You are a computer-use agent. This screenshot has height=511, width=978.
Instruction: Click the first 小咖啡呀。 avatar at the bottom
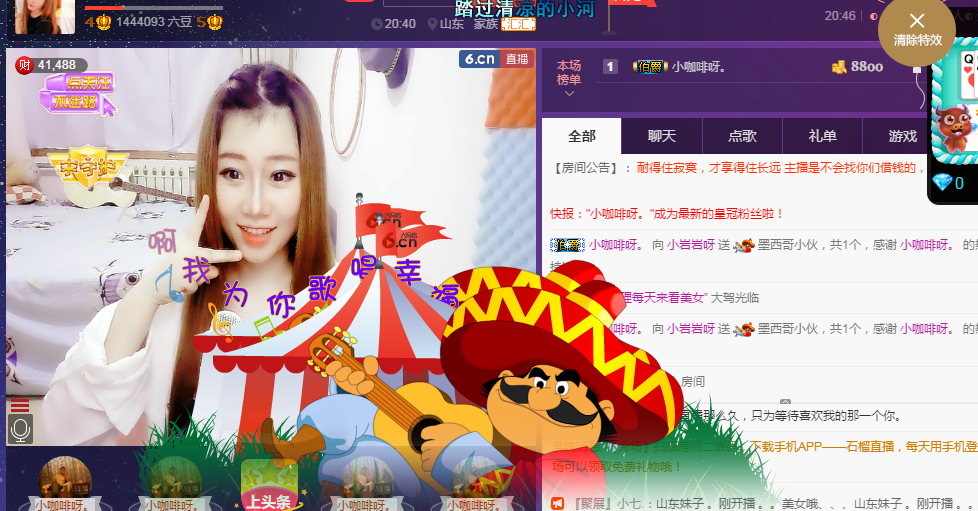tap(64, 480)
